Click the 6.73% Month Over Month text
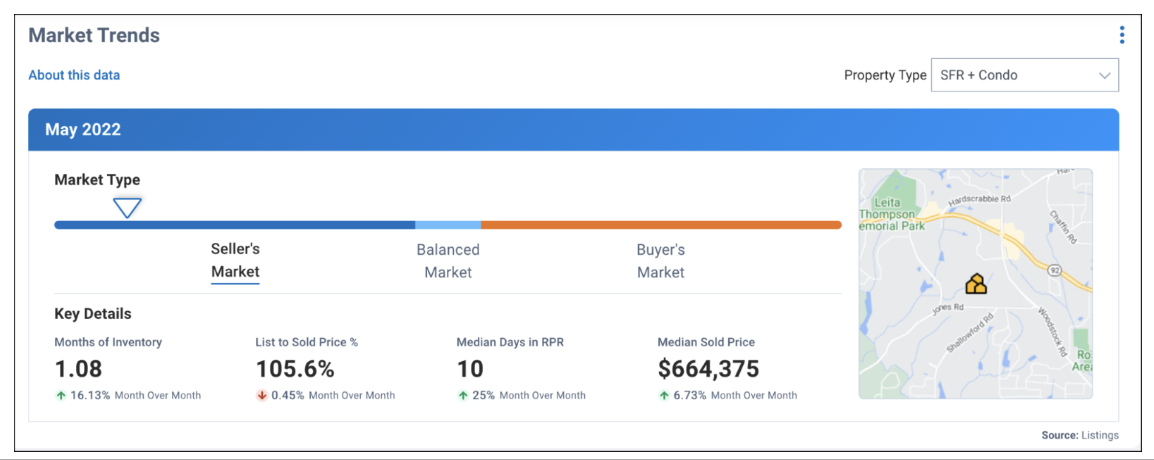Screen dimensions: 1154x460 point(734,395)
